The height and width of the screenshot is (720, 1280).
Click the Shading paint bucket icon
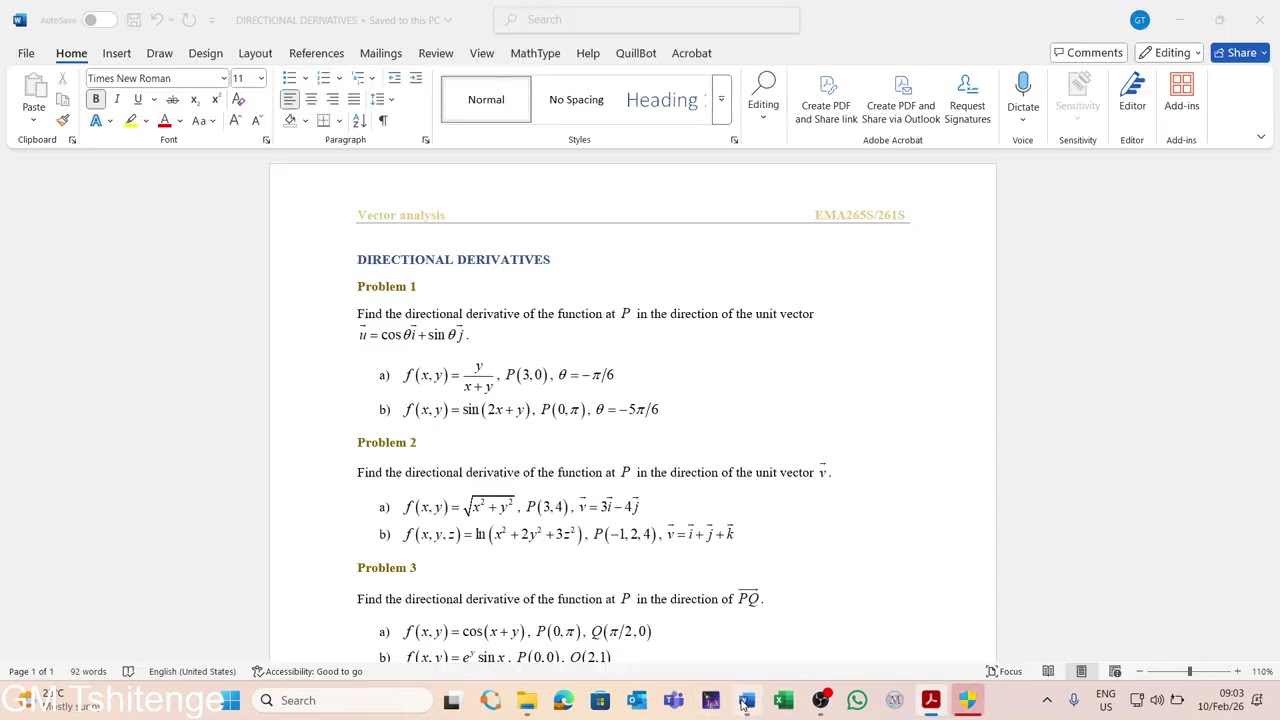290,120
